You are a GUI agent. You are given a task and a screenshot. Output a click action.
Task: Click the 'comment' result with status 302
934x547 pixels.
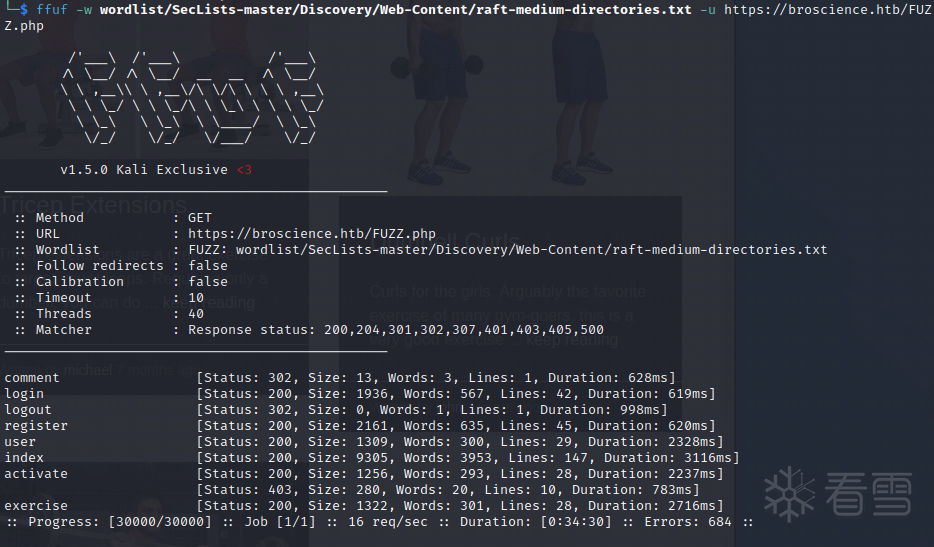[x=340, y=378]
